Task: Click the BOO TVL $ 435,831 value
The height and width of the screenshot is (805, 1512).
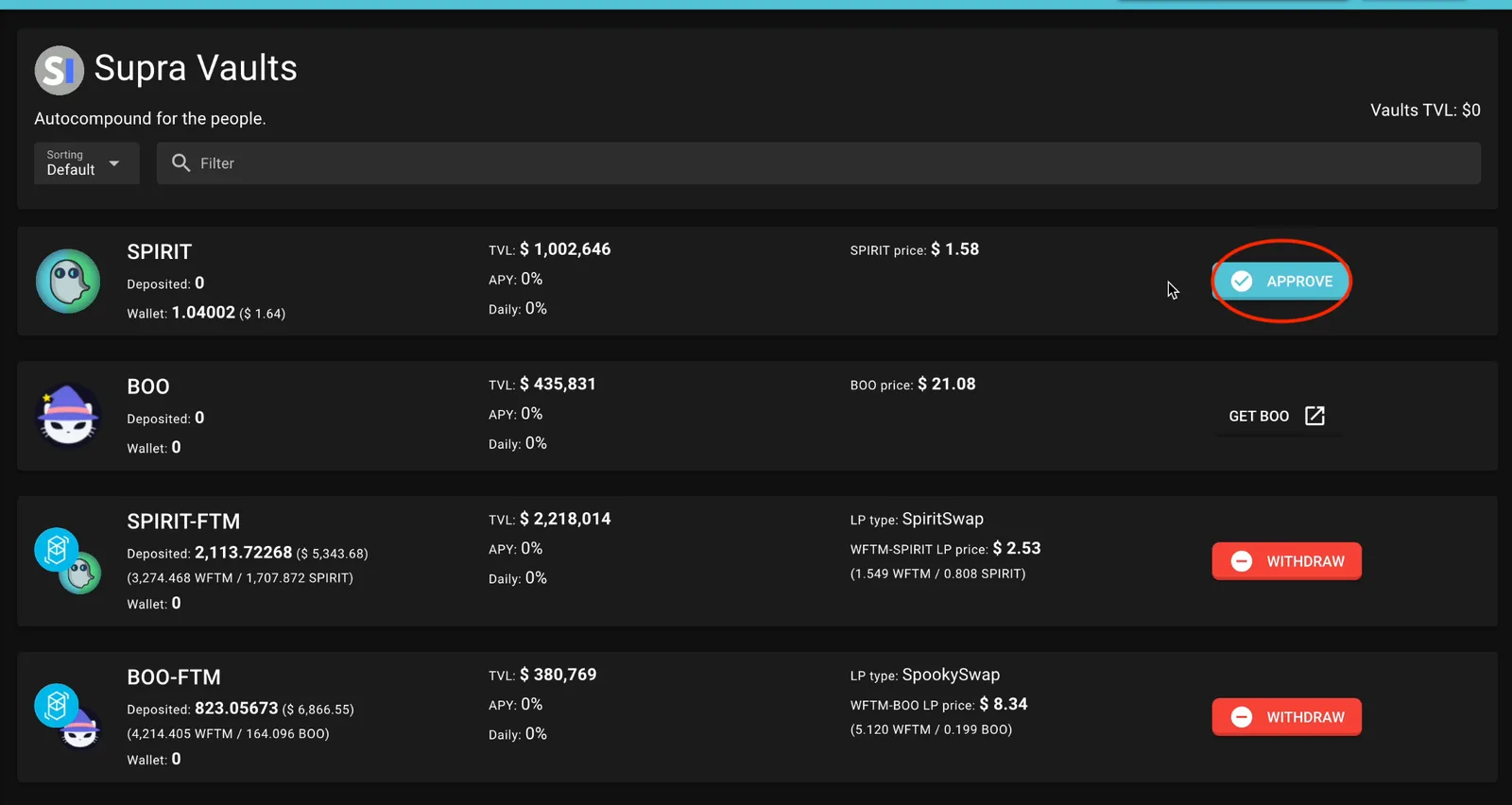Action: 558,385
